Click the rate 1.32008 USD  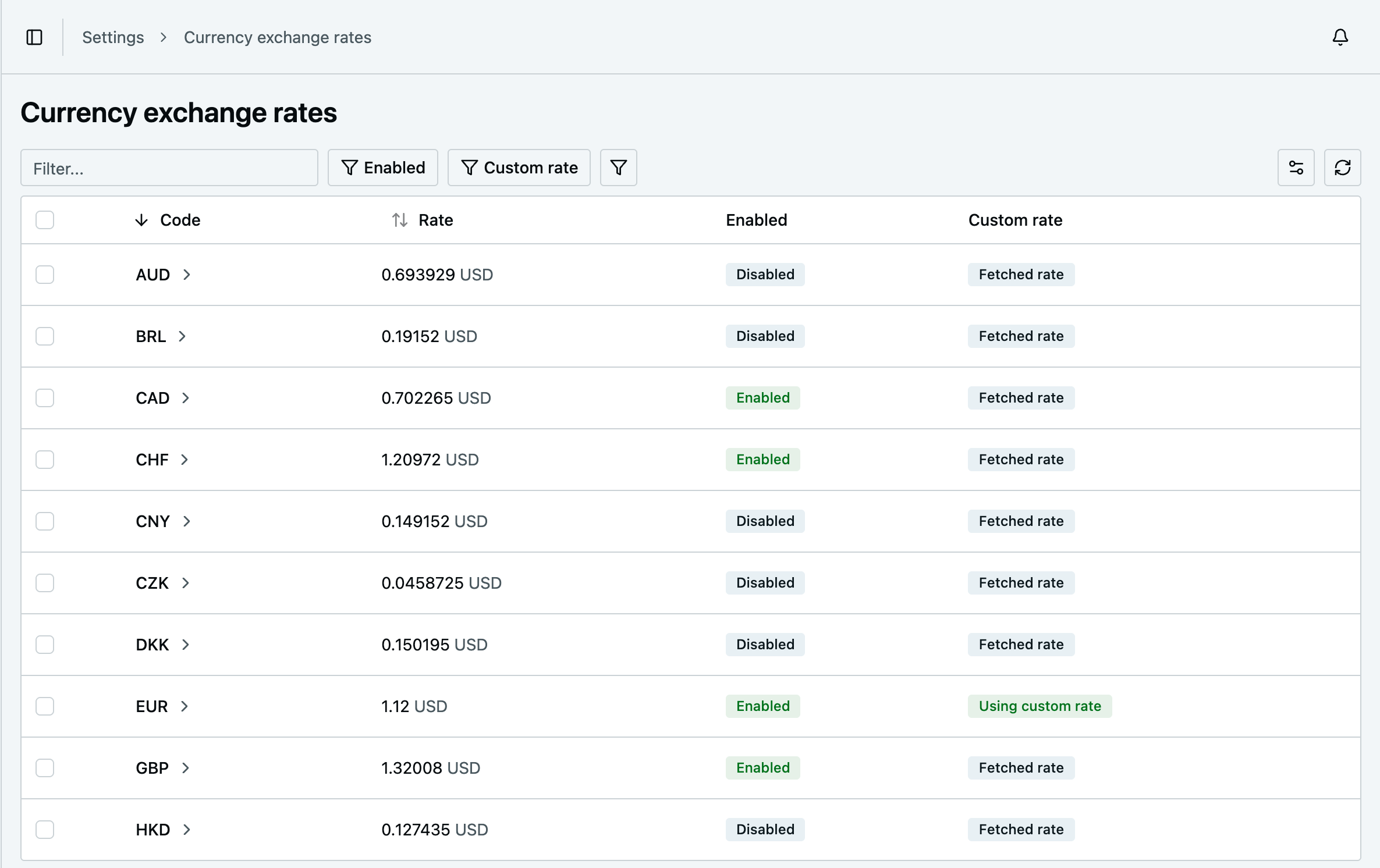[x=431, y=768]
